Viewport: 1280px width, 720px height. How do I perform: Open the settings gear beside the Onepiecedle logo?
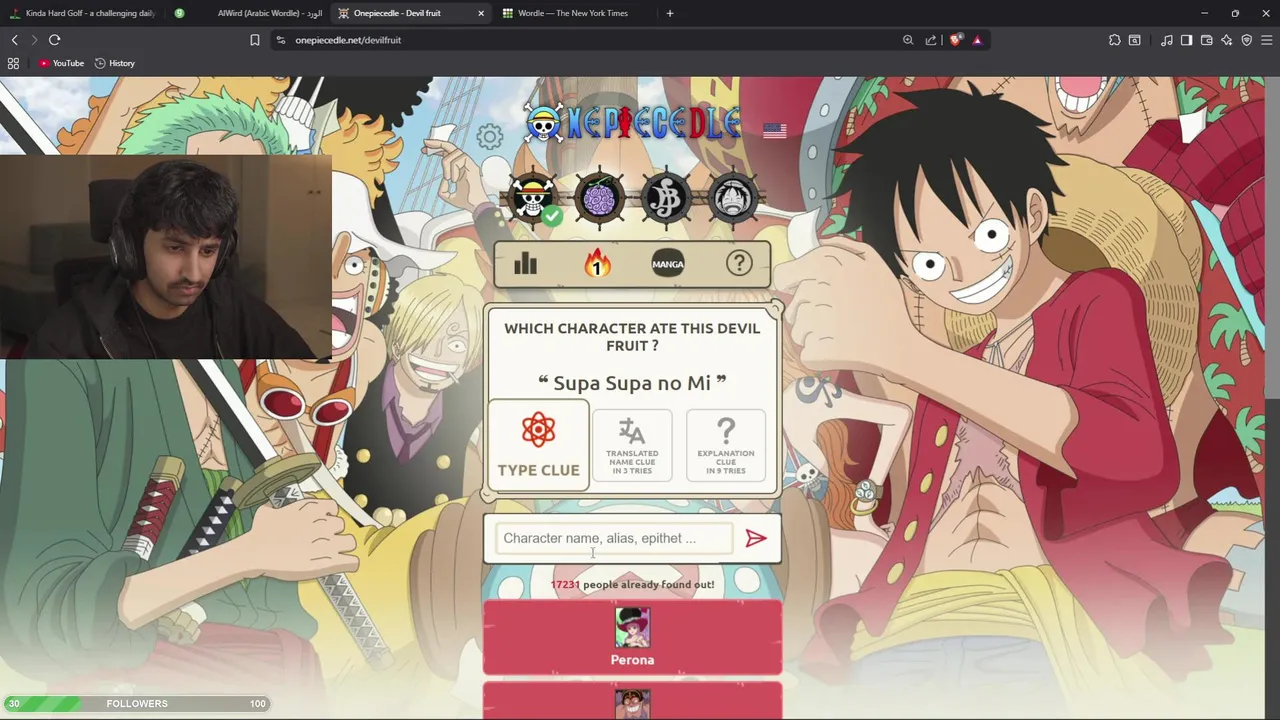[490, 136]
